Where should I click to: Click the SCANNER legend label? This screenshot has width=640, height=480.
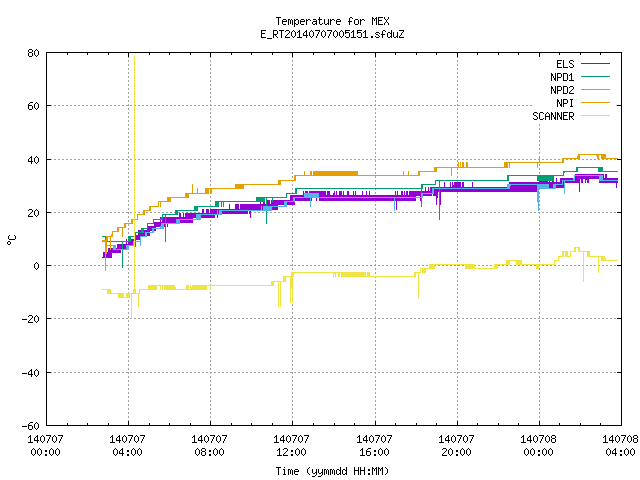click(553, 116)
